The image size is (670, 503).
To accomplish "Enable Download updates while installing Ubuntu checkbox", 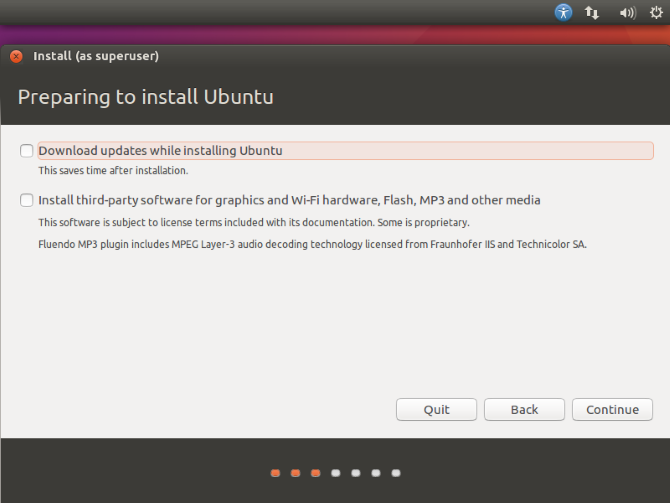I will [26, 151].
